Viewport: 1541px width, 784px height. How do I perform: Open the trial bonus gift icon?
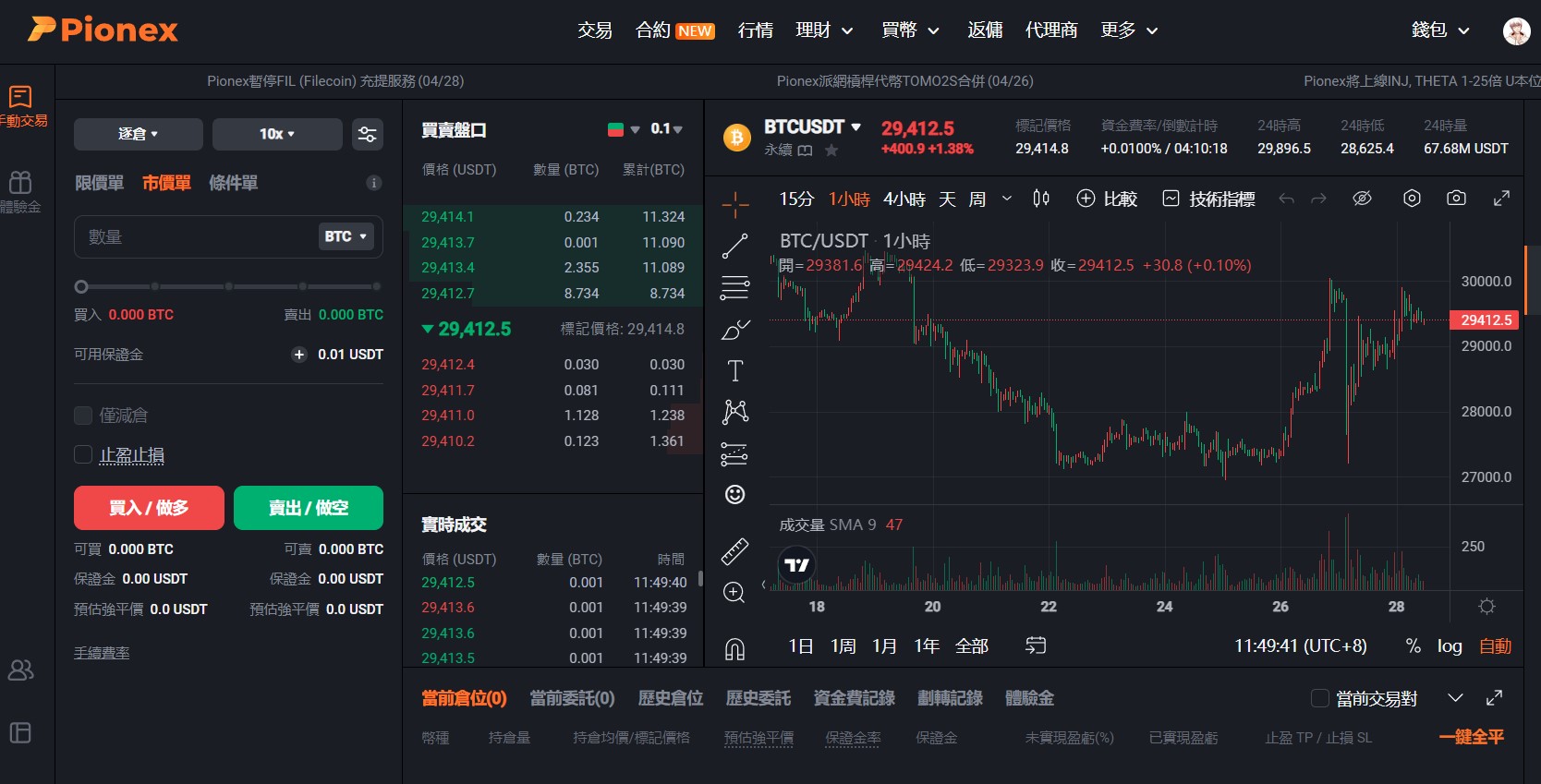coord(21,191)
